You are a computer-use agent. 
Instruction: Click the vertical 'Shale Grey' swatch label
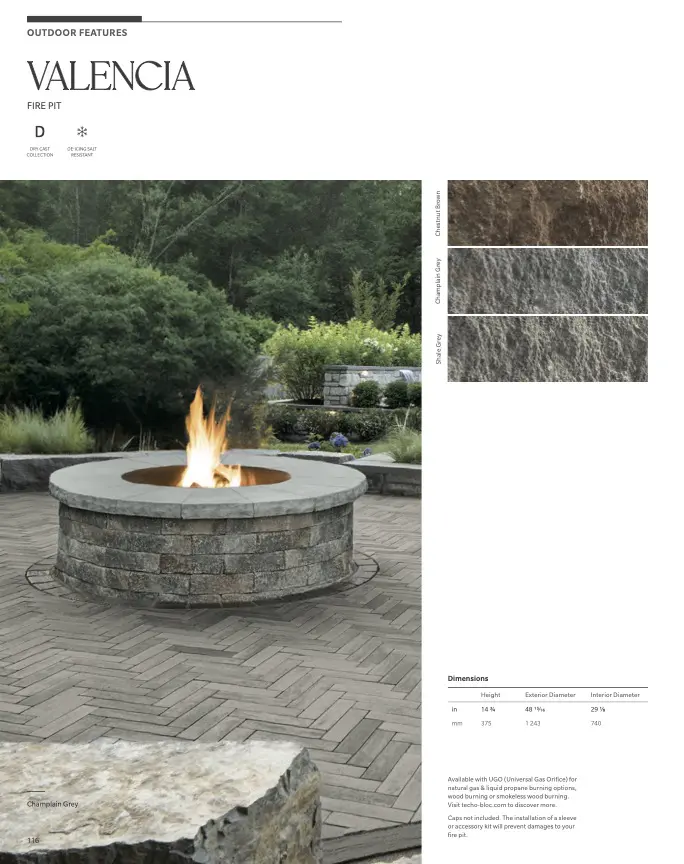[438, 349]
